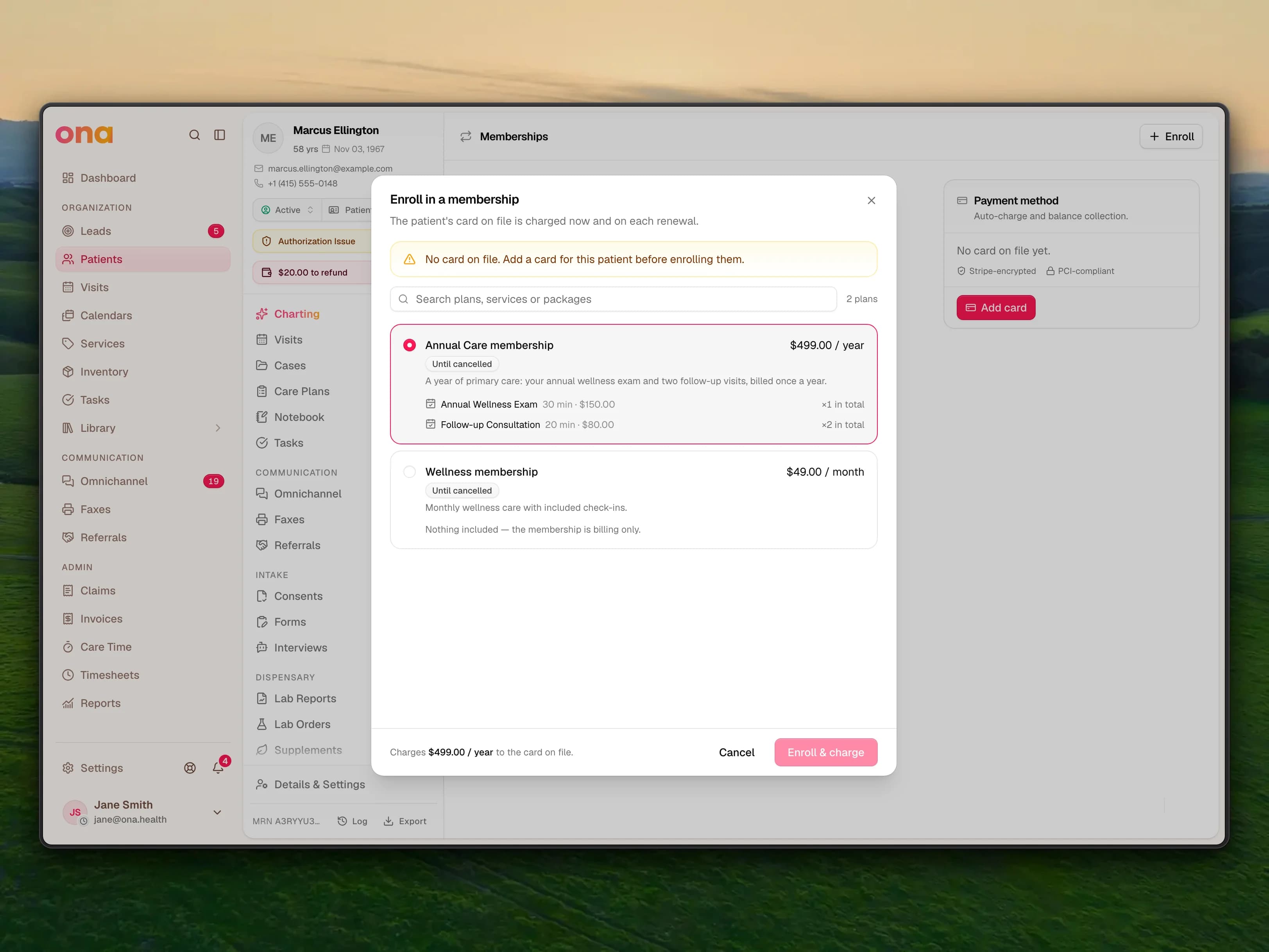Select the Annual Care membership radio button
The width and height of the screenshot is (1269, 952).
coord(410,345)
